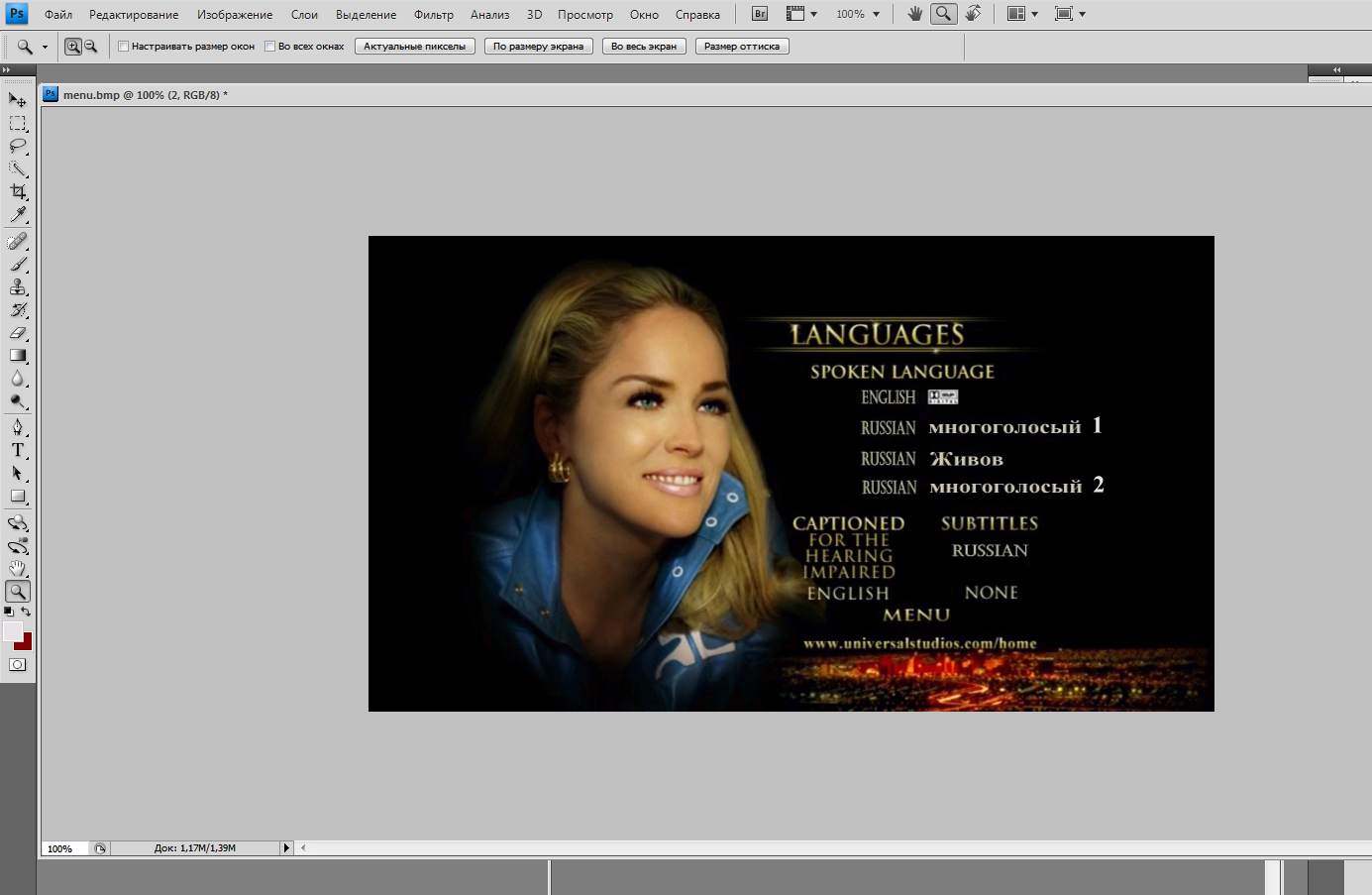The width and height of the screenshot is (1372, 895).
Task: Select the Rectangle shape tool
Action: [18, 497]
